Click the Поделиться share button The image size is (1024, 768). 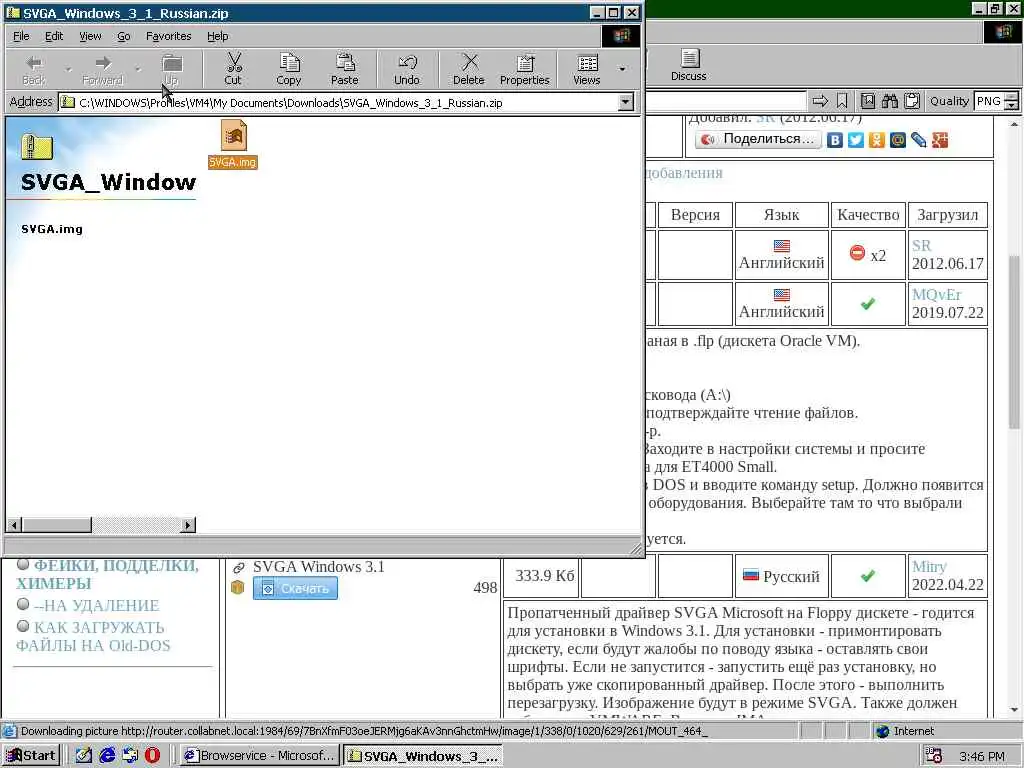pos(758,139)
